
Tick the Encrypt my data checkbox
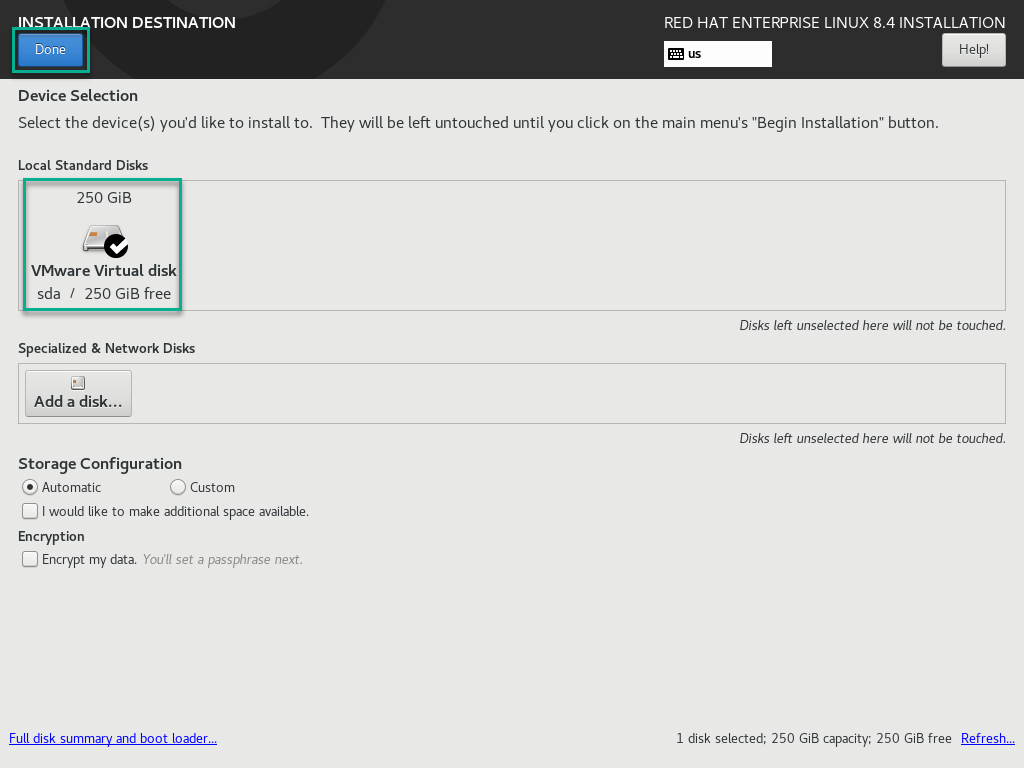coord(30,559)
